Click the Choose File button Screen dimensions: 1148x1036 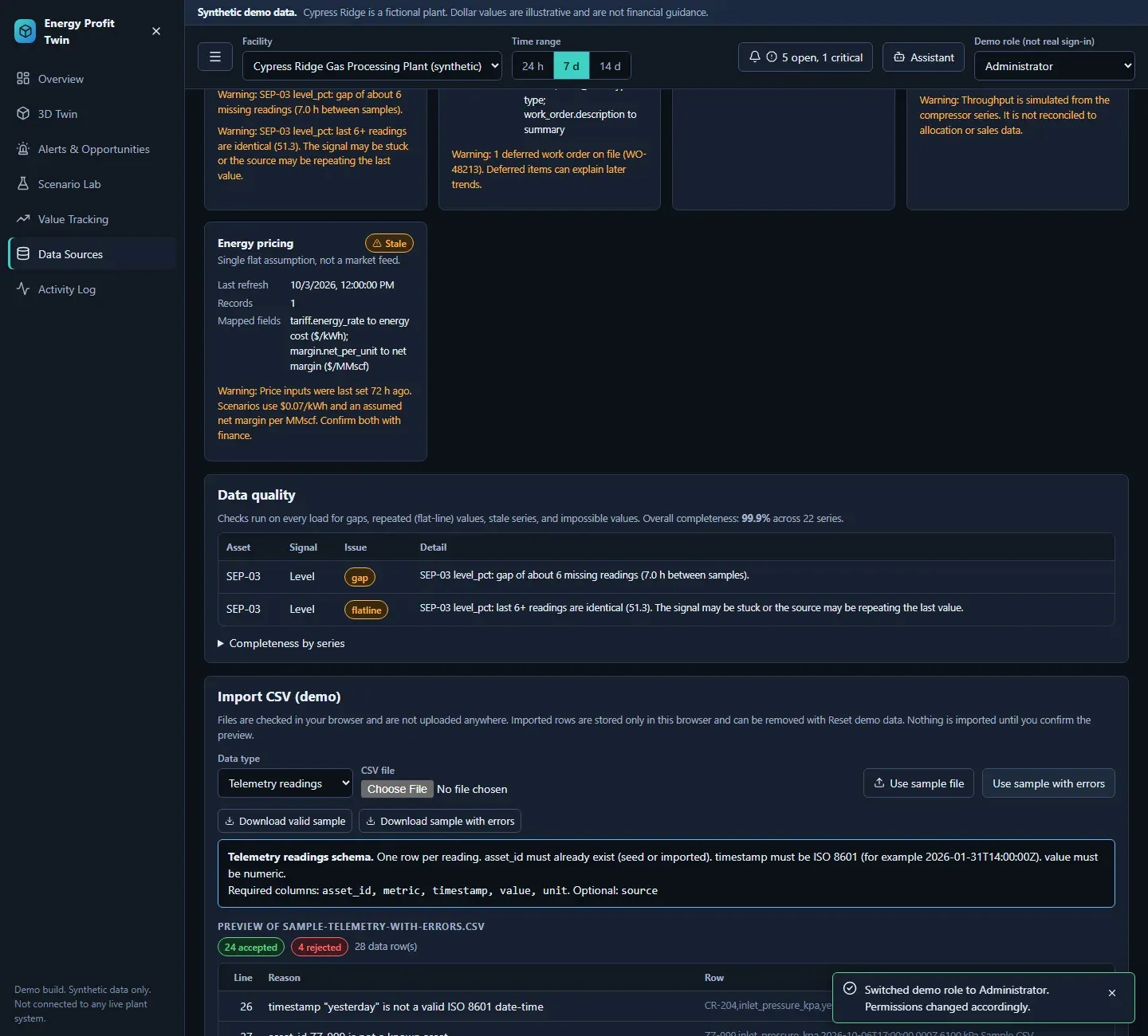pos(397,789)
